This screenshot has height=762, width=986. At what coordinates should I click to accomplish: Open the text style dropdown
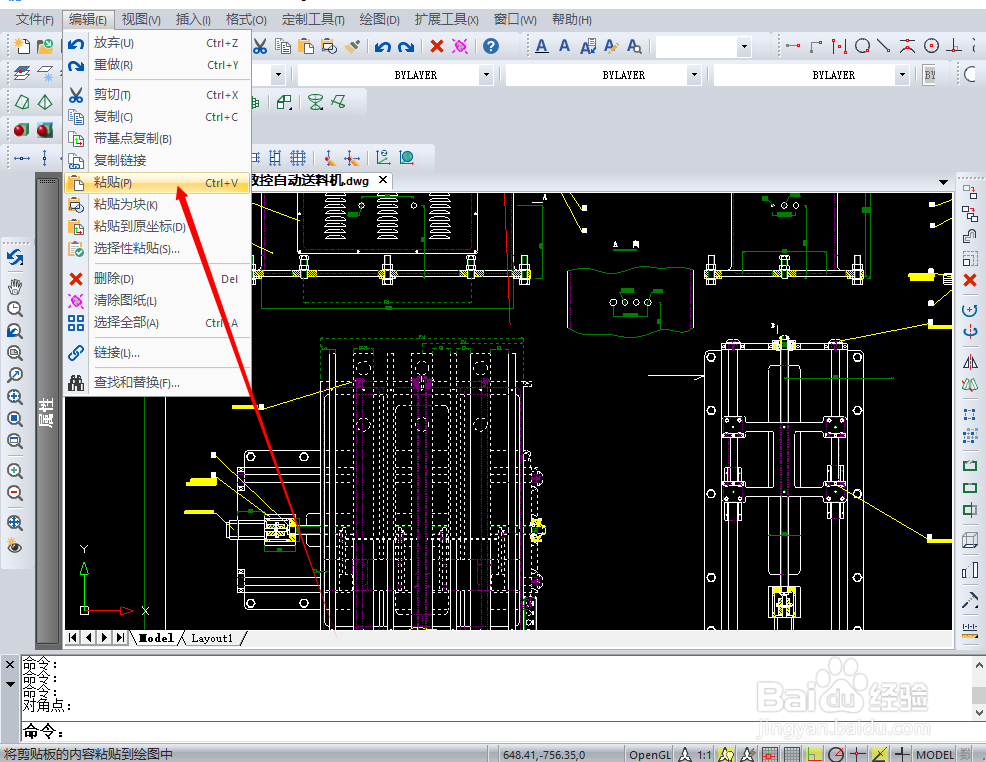tap(745, 47)
